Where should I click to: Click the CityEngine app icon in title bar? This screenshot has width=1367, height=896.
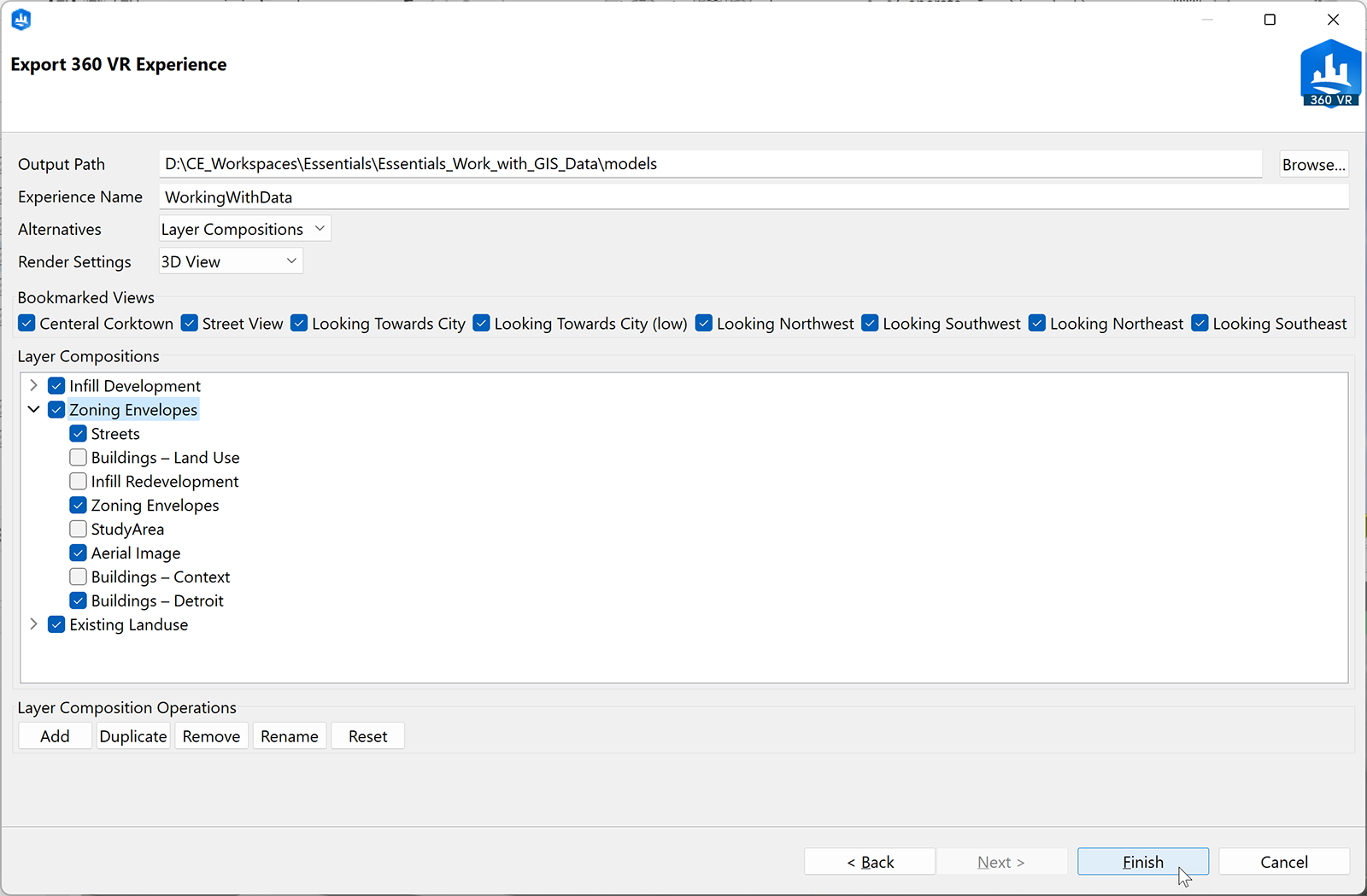[x=21, y=20]
